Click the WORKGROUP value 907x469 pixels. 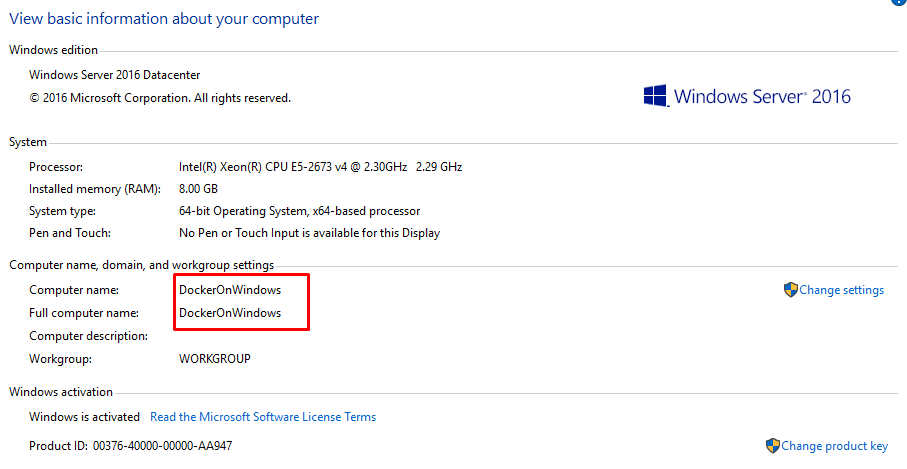[x=214, y=358]
